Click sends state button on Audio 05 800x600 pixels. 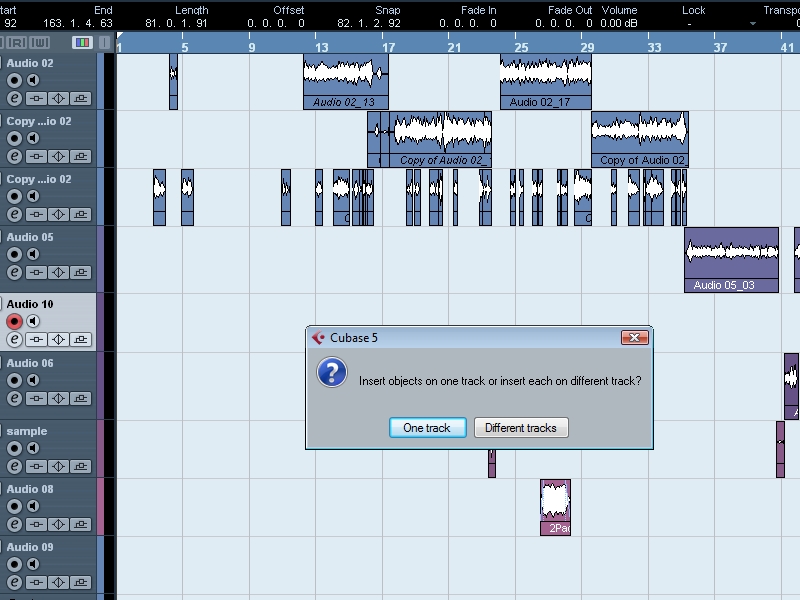[x=81, y=272]
